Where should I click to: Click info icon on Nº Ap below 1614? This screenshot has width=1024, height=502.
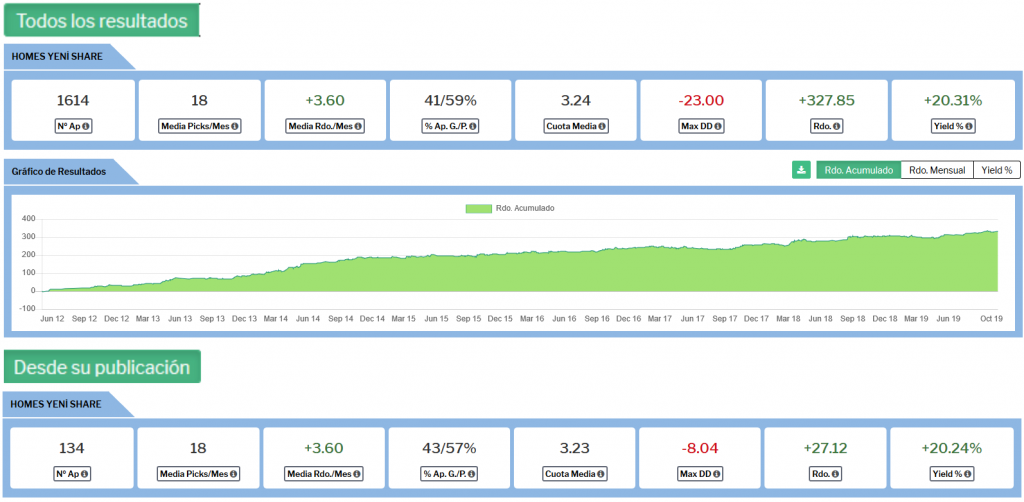click(x=86, y=127)
